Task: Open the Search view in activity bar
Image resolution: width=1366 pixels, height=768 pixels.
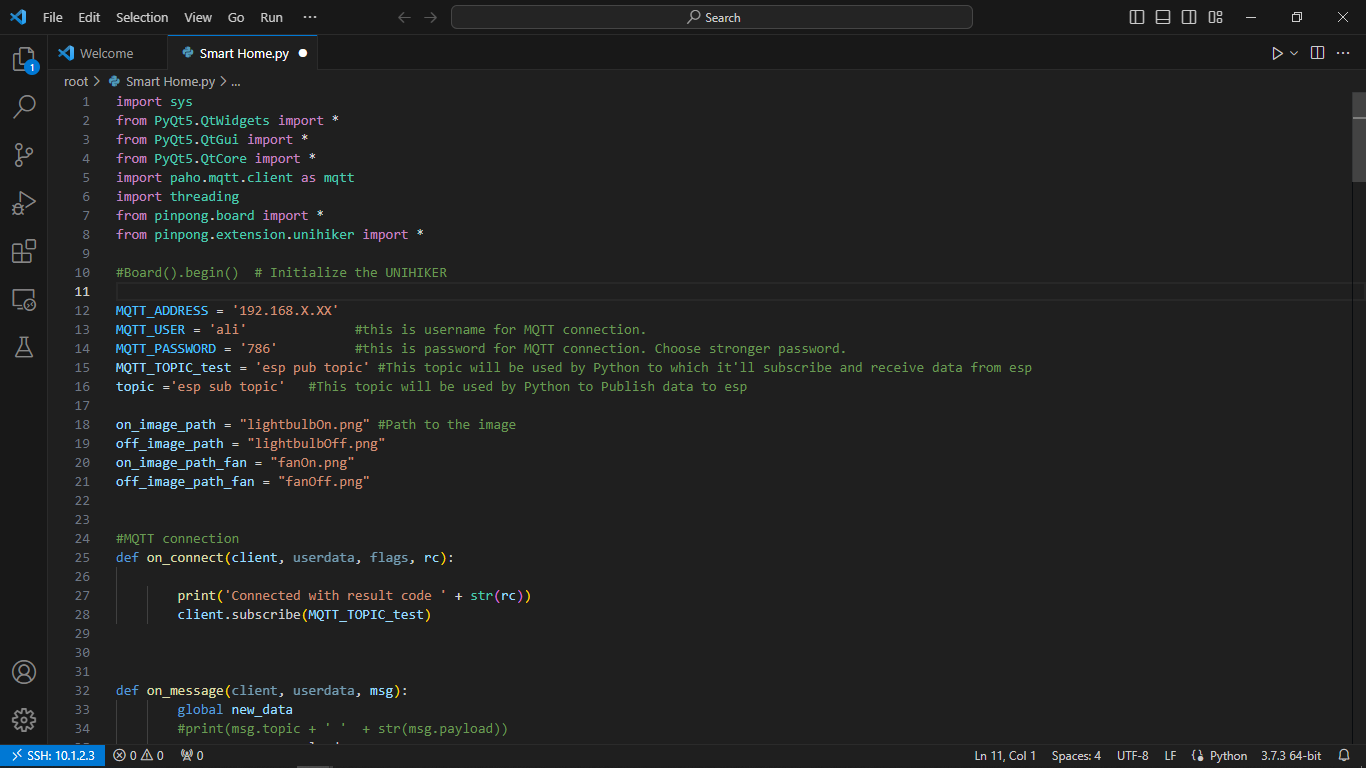Action: [24, 107]
